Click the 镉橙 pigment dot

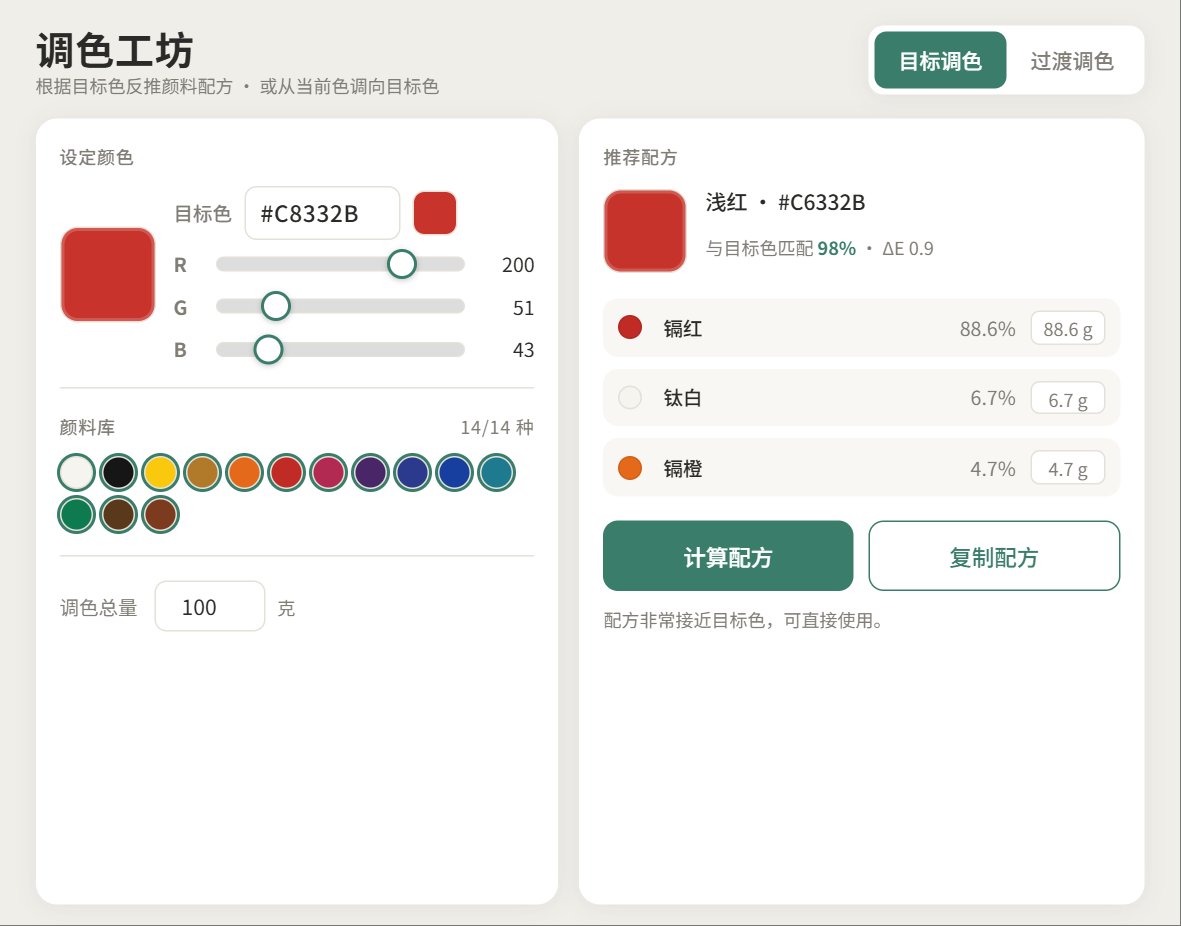coord(630,468)
